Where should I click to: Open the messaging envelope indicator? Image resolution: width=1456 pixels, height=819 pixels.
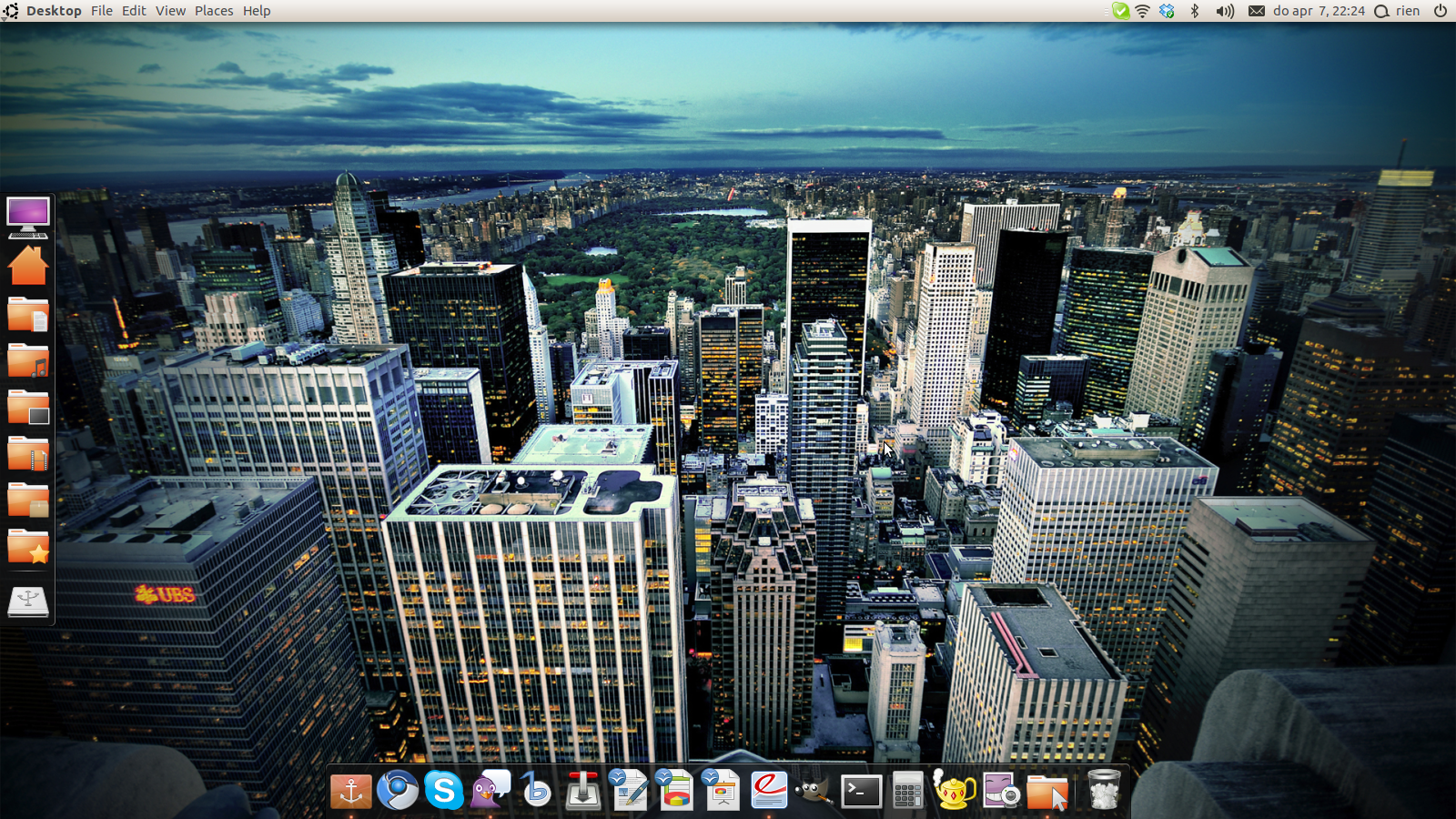click(x=1257, y=11)
